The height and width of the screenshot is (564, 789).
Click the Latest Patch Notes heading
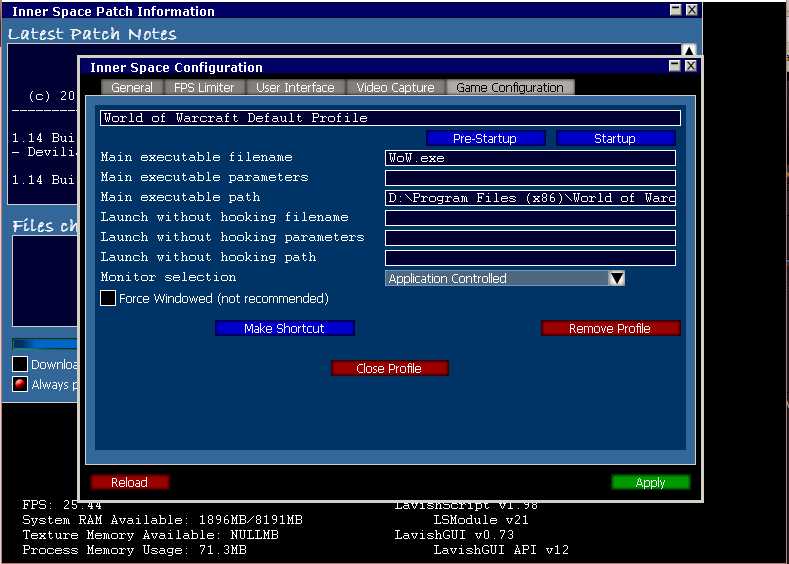tap(92, 34)
